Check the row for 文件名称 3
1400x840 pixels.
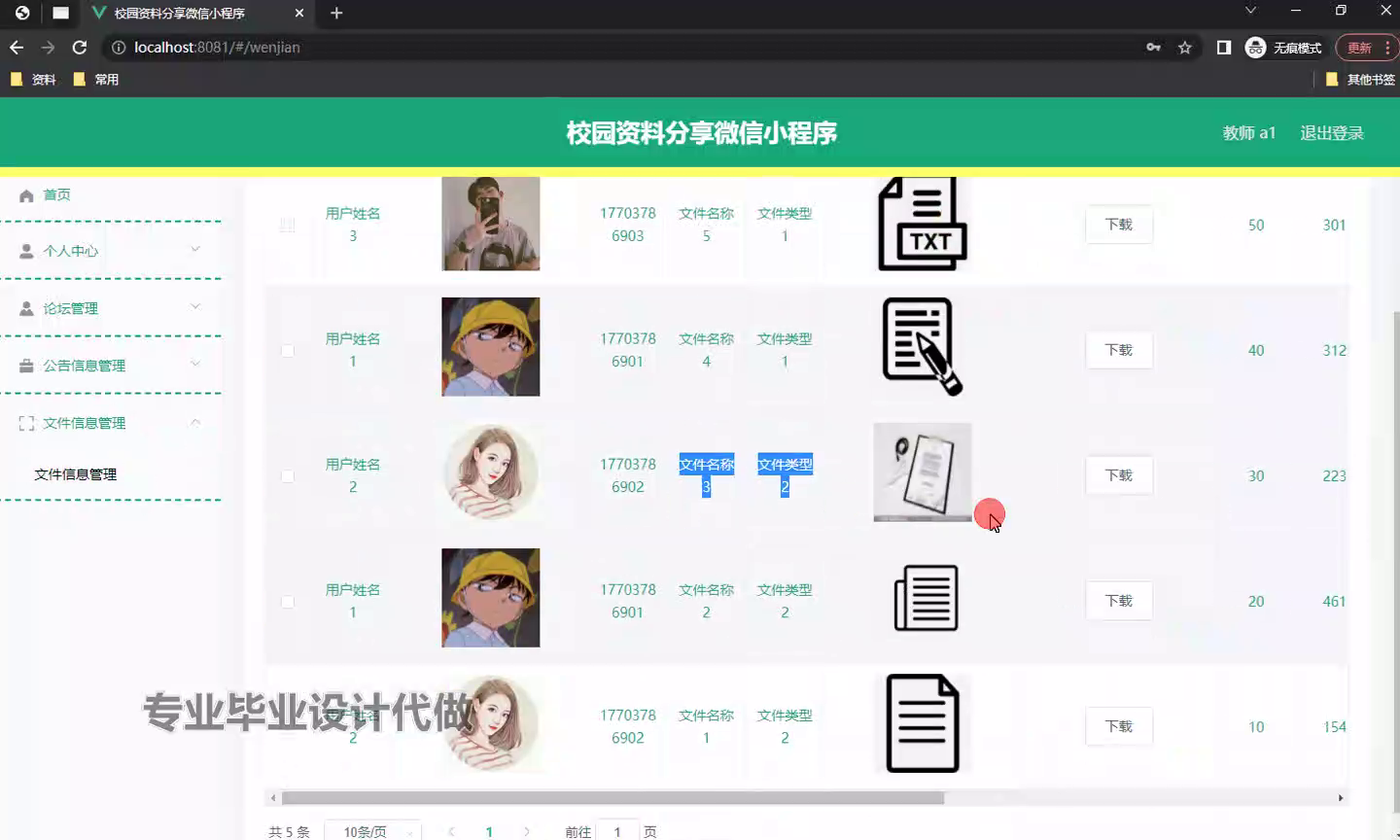pos(288,475)
